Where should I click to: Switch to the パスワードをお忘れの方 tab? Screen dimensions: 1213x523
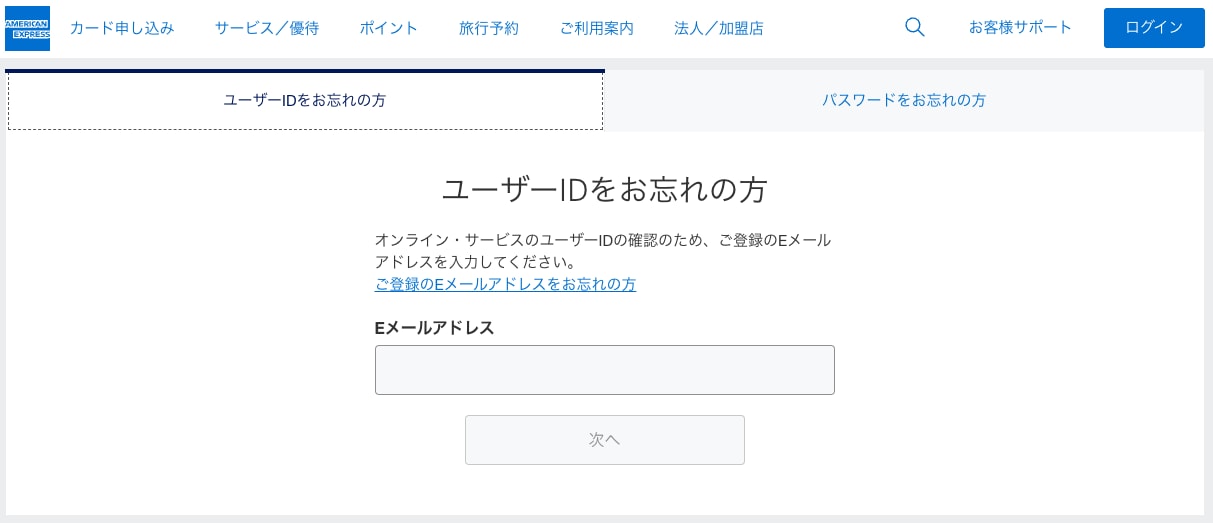click(904, 100)
